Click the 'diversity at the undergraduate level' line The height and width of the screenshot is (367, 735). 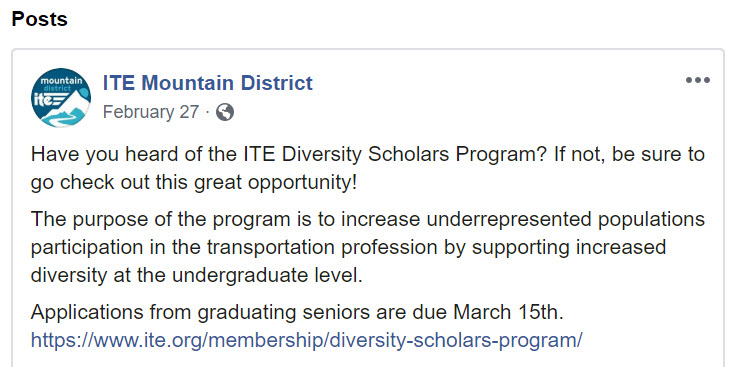point(197,275)
